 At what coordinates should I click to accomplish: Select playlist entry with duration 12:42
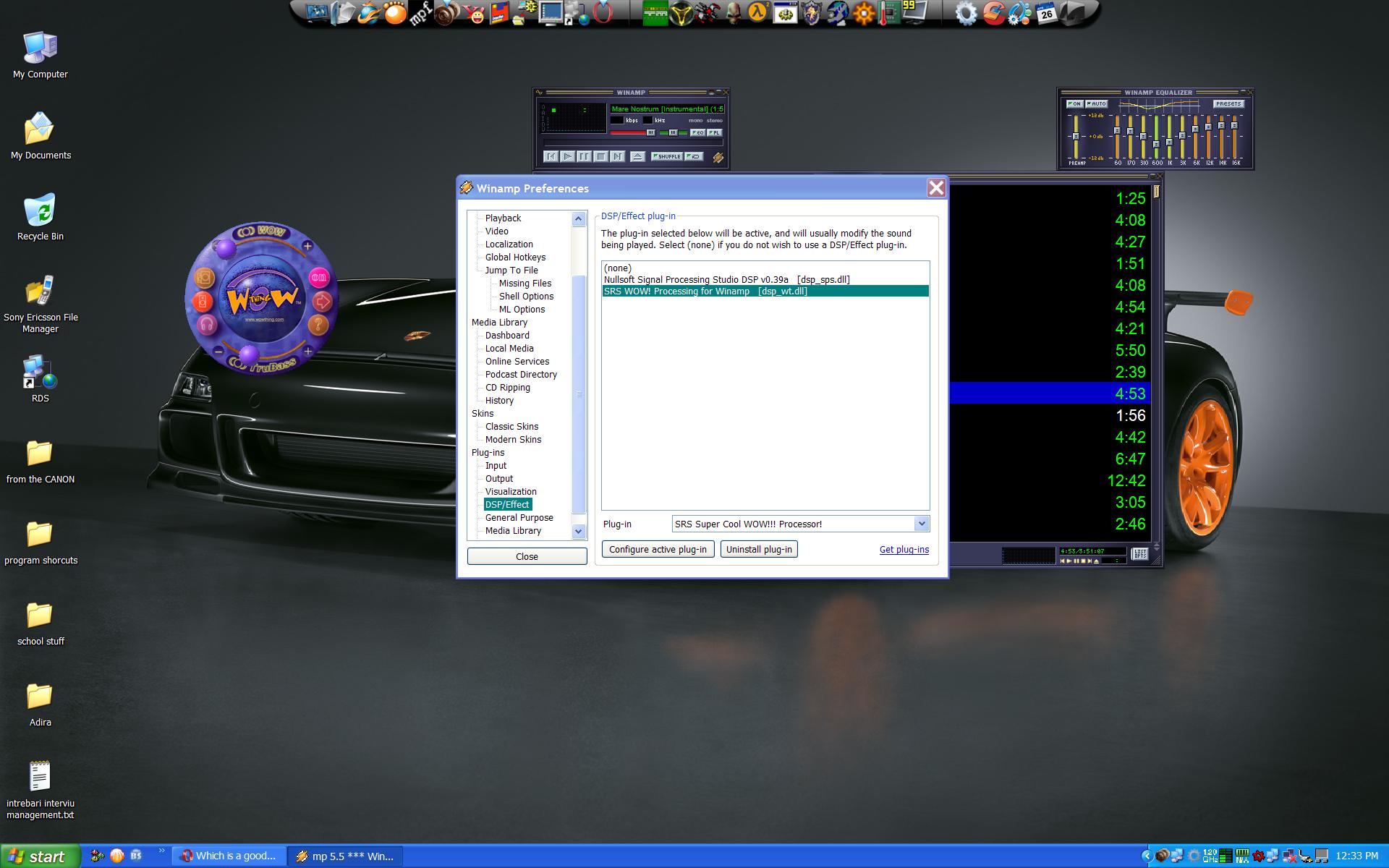coord(1050,480)
